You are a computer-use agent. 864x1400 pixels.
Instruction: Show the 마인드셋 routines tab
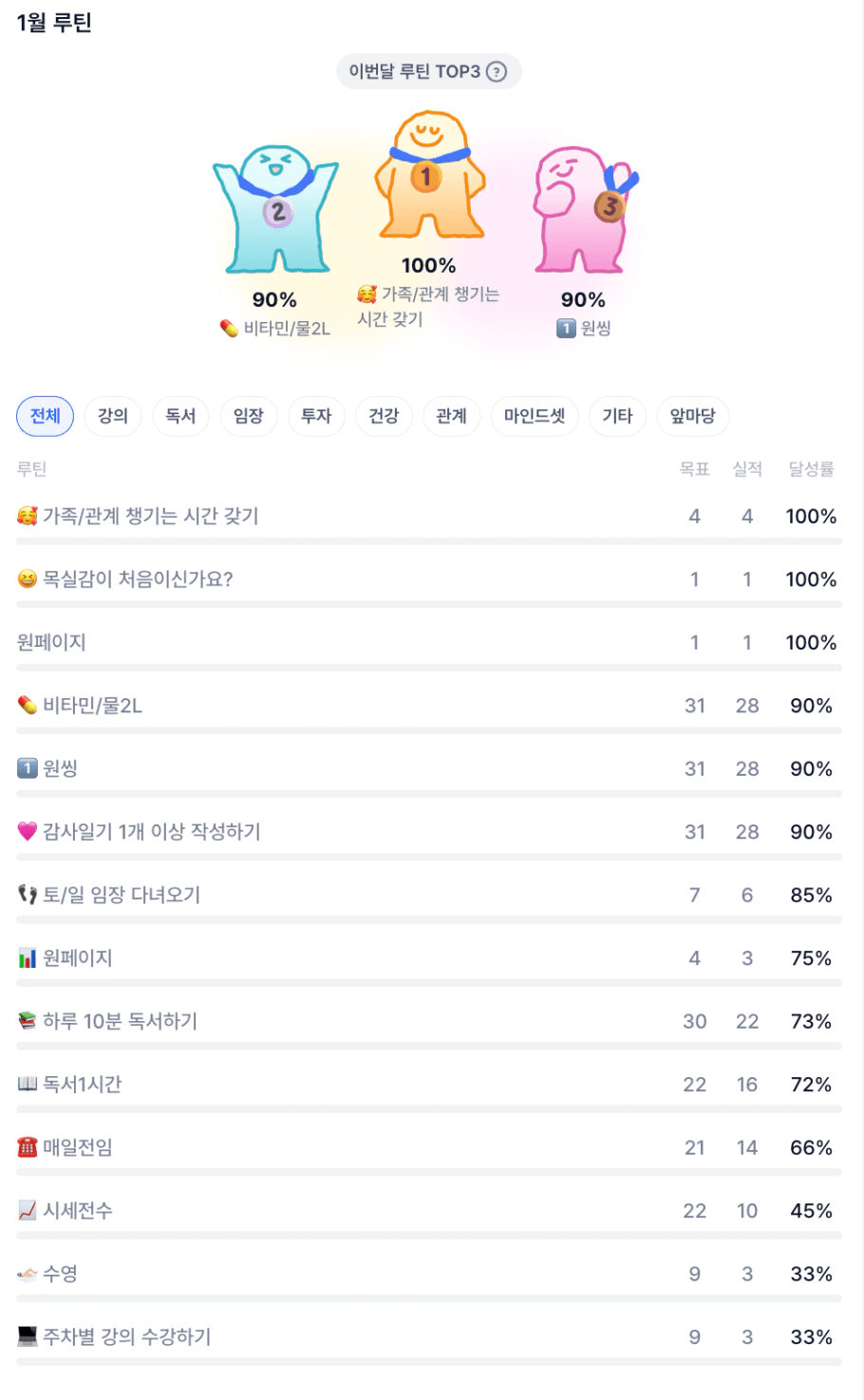pyautogui.click(x=535, y=416)
